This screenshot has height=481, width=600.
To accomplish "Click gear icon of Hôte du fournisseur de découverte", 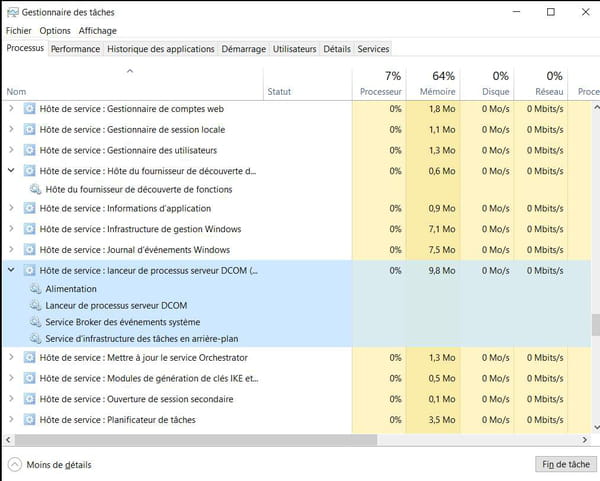I will pyautogui.click(x=29, y=171).
